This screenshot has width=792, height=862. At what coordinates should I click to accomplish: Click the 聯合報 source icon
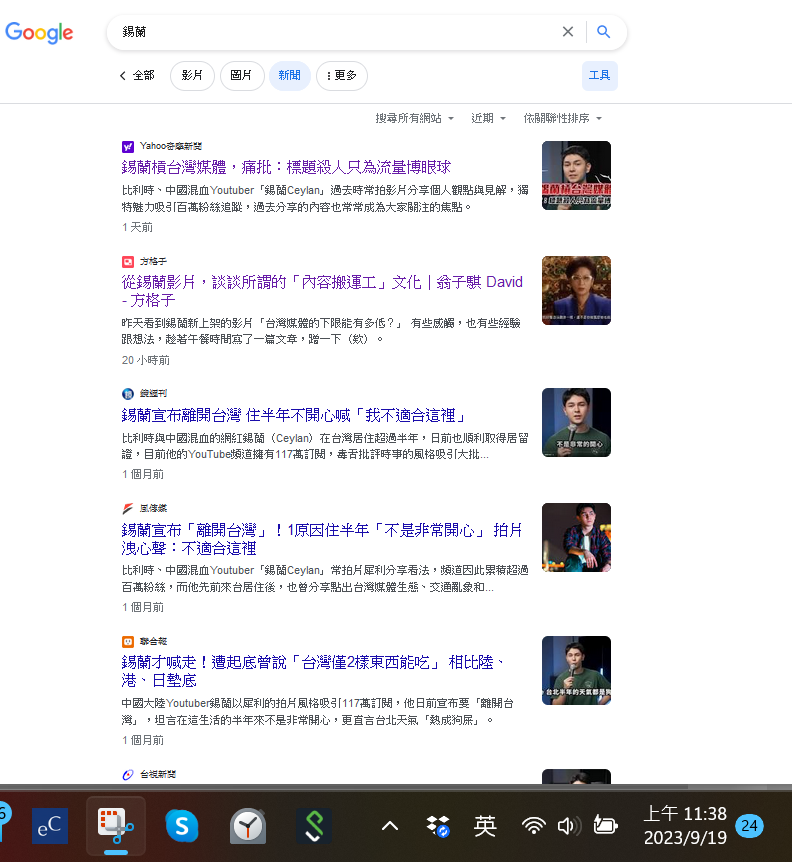click(x=128, y=642)
